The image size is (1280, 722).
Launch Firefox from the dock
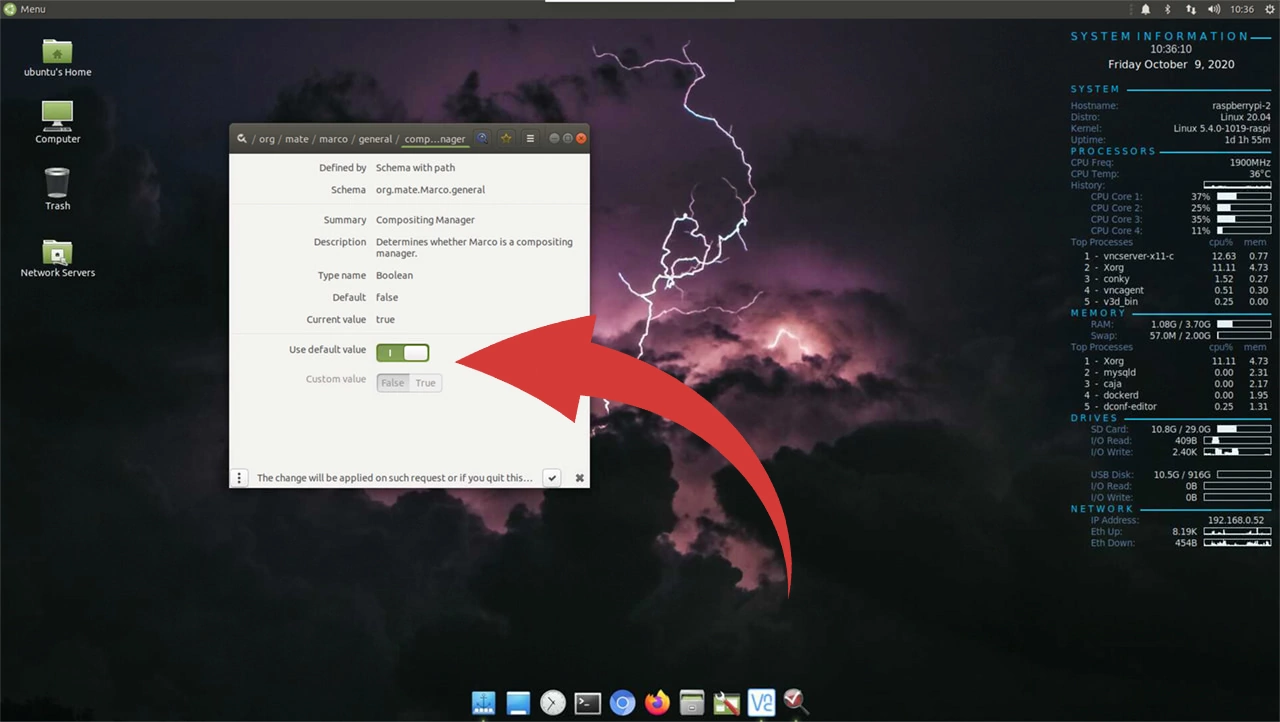click(x=657, y=703)
